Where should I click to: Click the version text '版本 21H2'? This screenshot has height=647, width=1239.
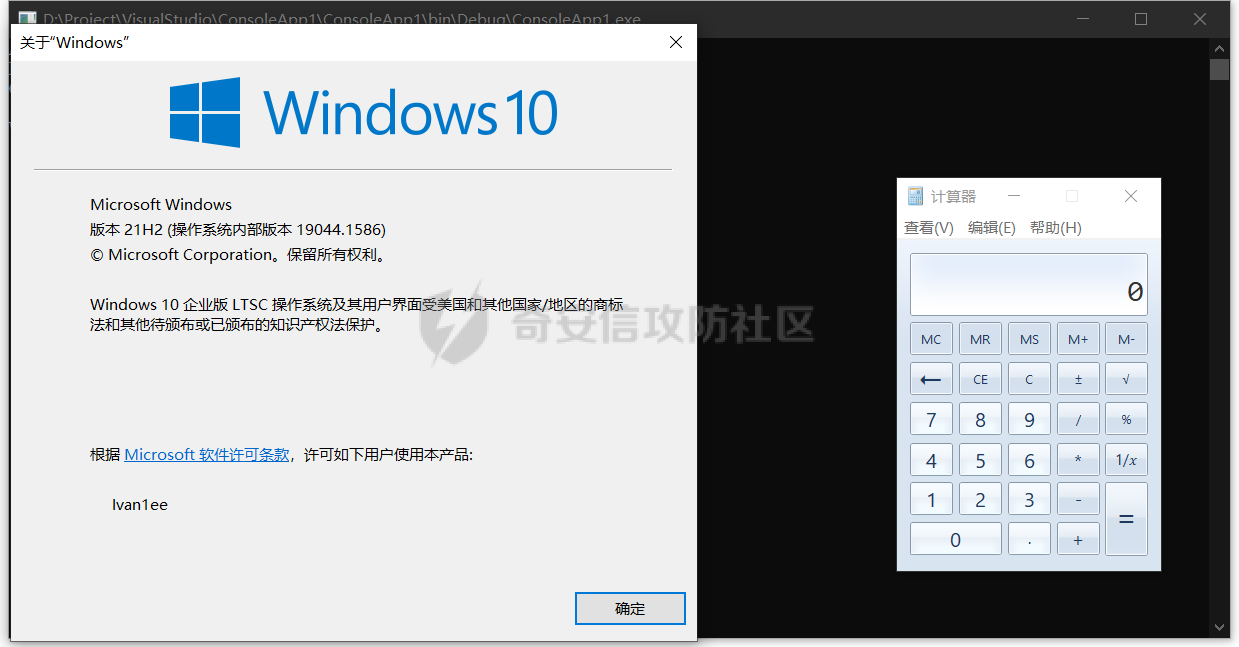tap(127, 229)
